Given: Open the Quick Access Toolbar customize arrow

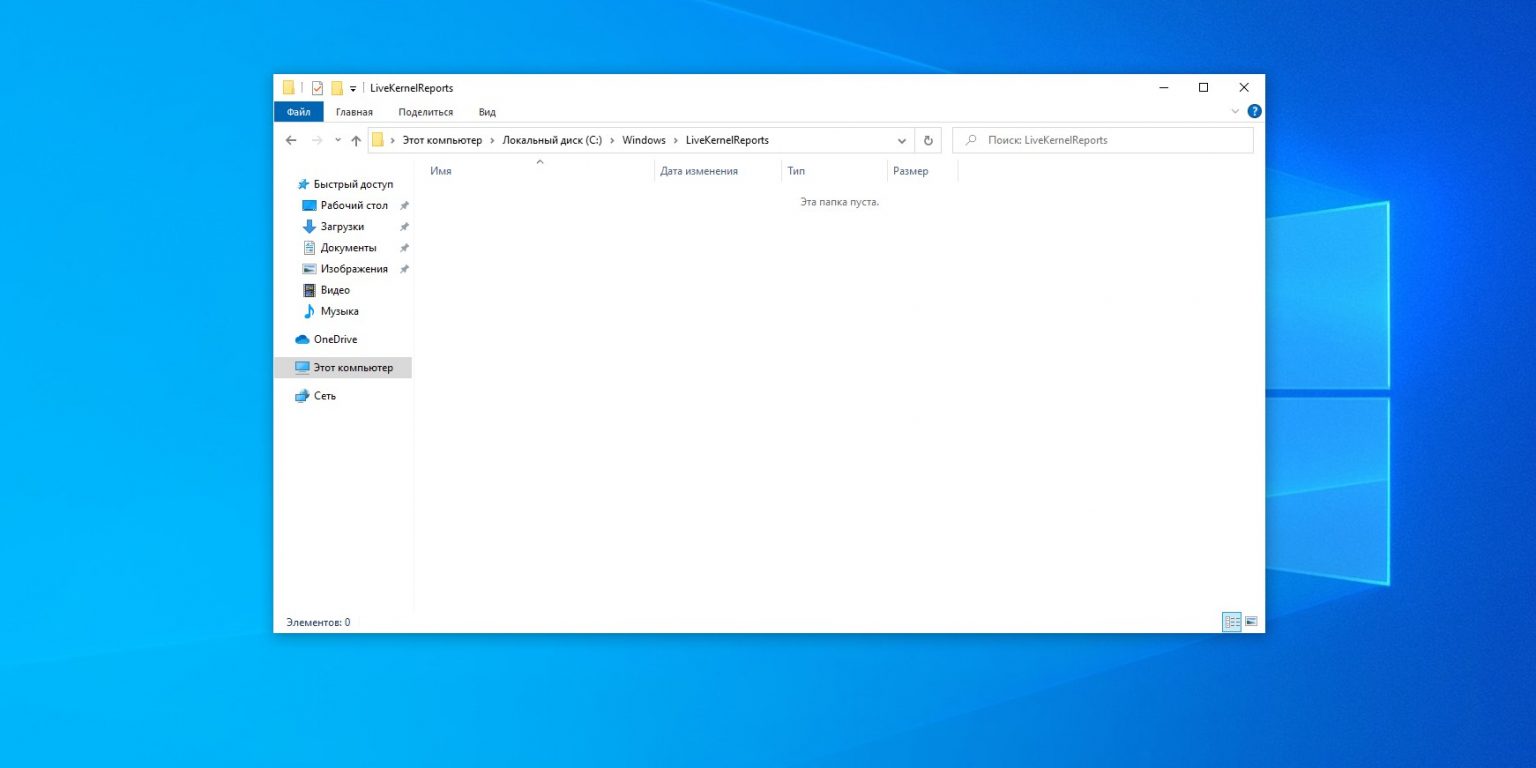Looking at the screenshot, I should point(353,89).
